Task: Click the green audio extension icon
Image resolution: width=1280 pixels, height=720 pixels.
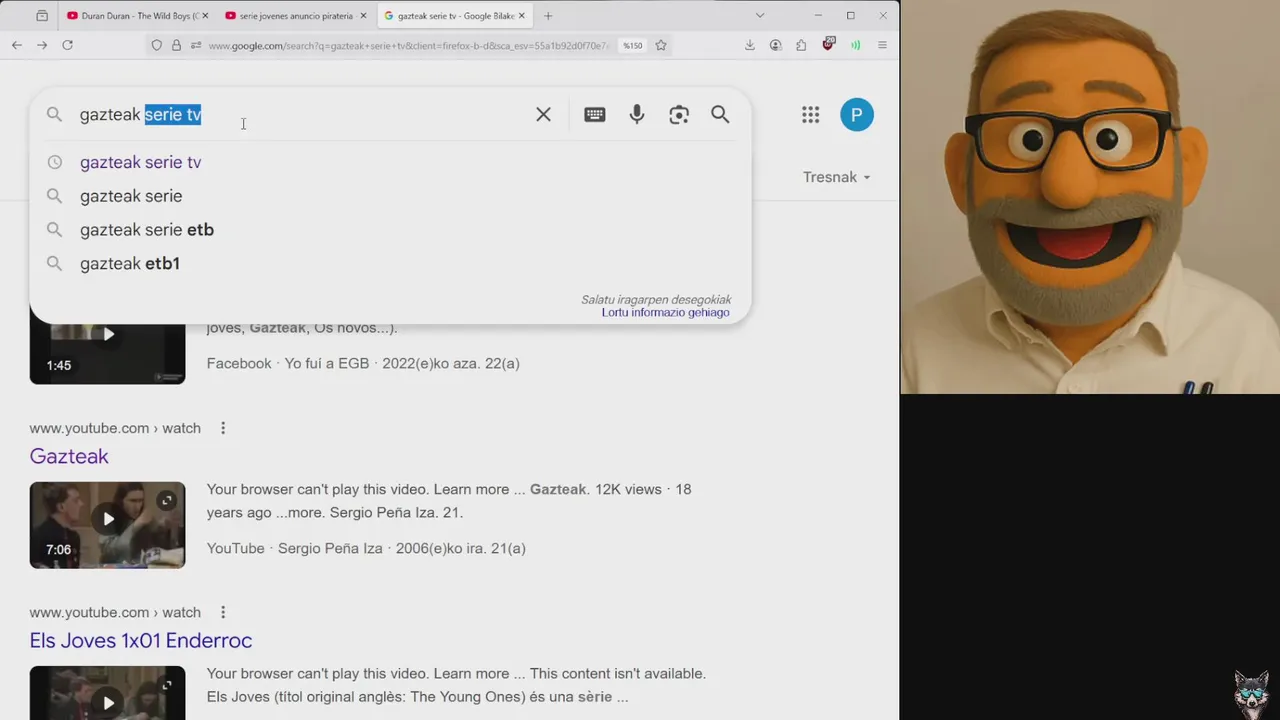Action: [x=856, y=45]
